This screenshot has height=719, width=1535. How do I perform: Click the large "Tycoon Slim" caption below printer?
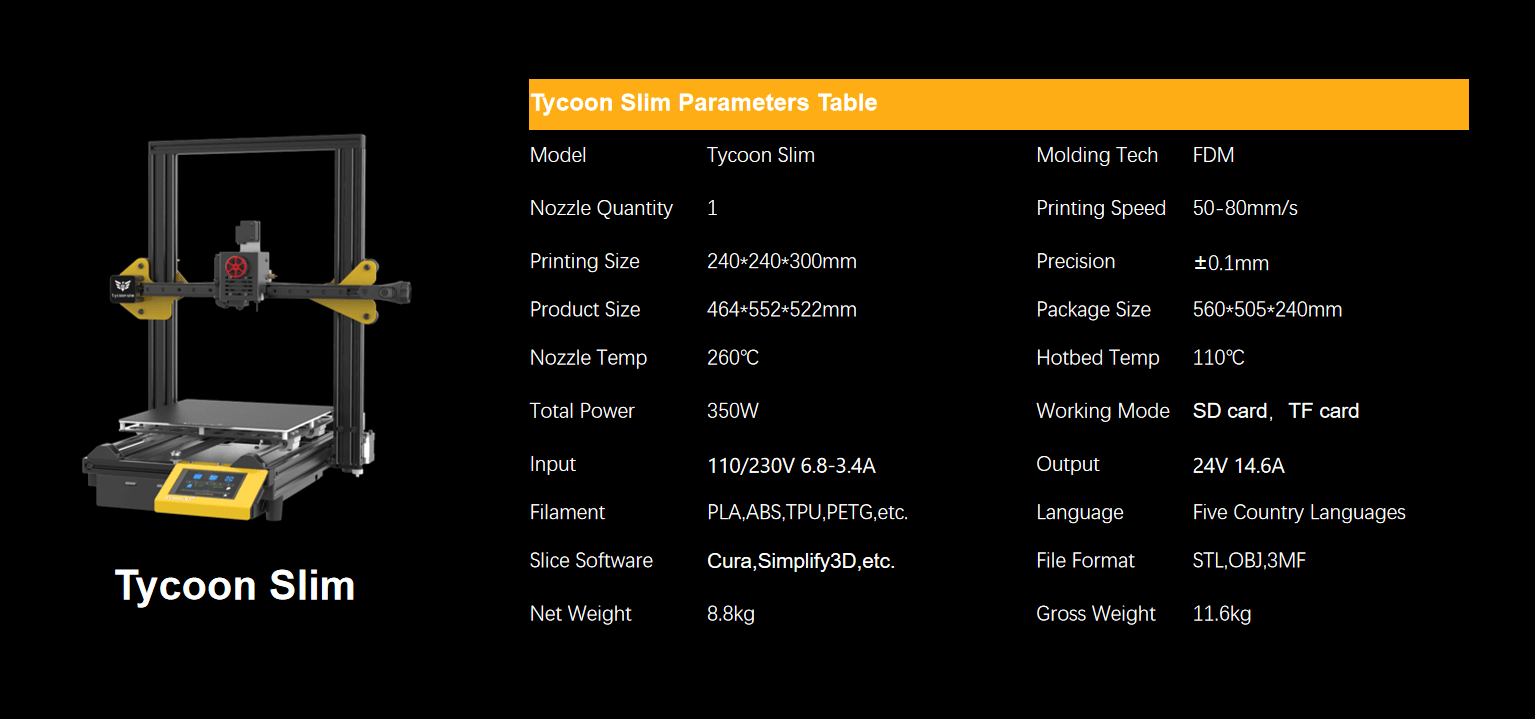pos(235,586)
